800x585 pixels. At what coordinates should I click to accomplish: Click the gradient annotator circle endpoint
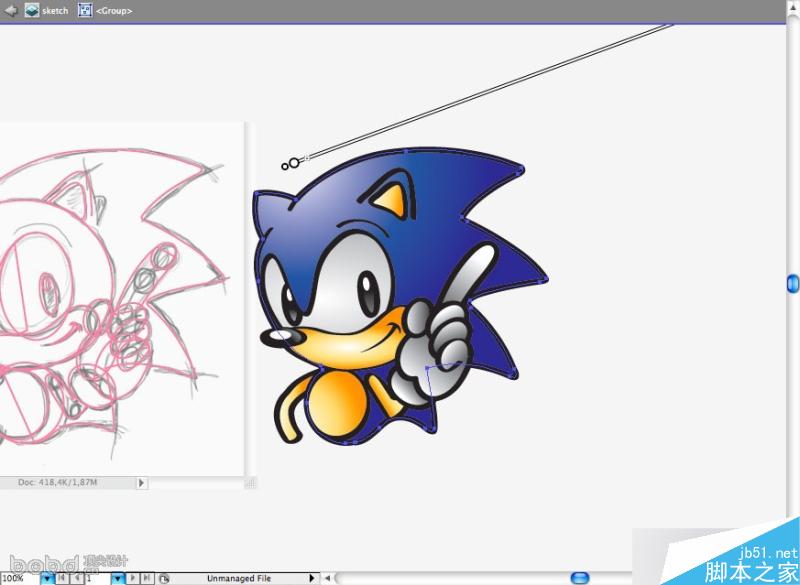(x=293, y=163)
